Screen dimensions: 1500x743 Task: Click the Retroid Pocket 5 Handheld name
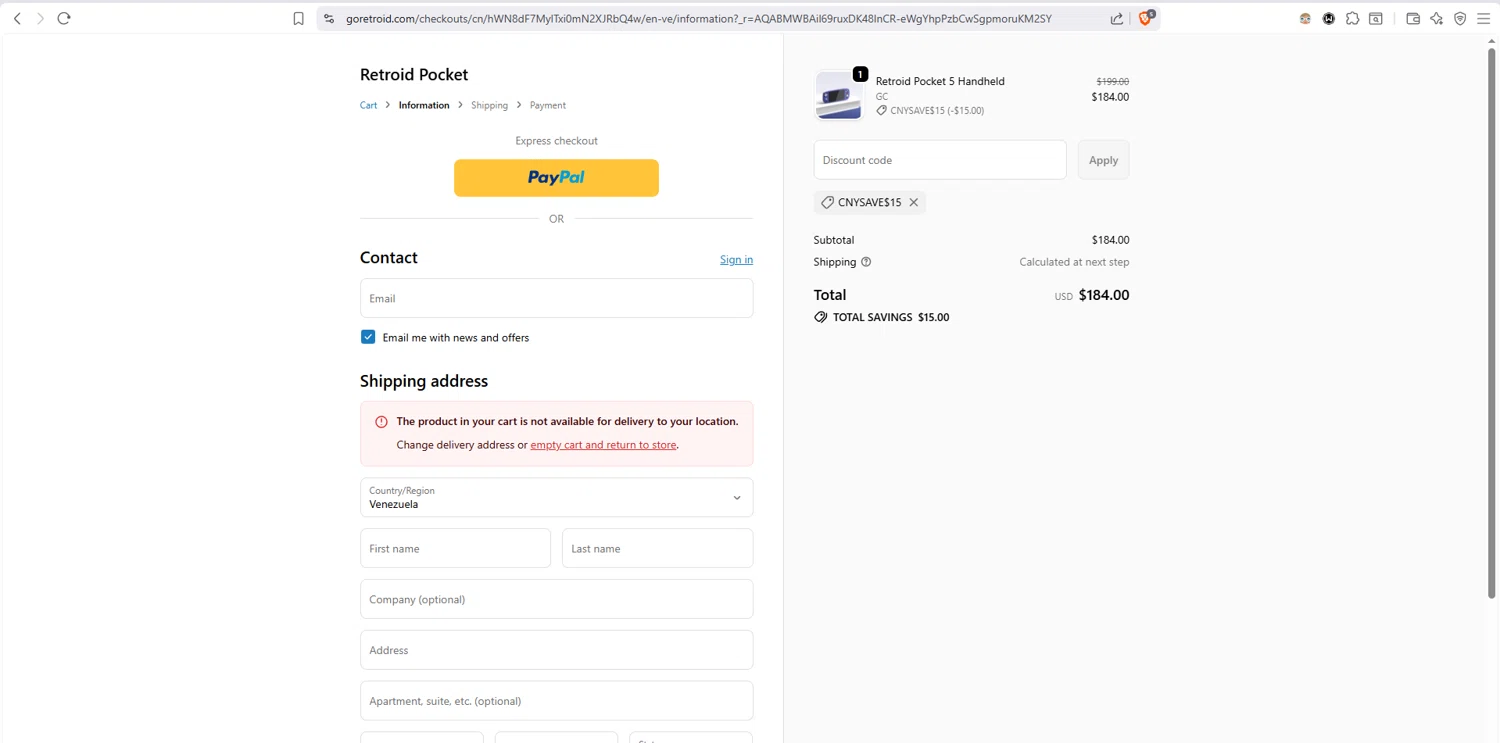point(940,81)
